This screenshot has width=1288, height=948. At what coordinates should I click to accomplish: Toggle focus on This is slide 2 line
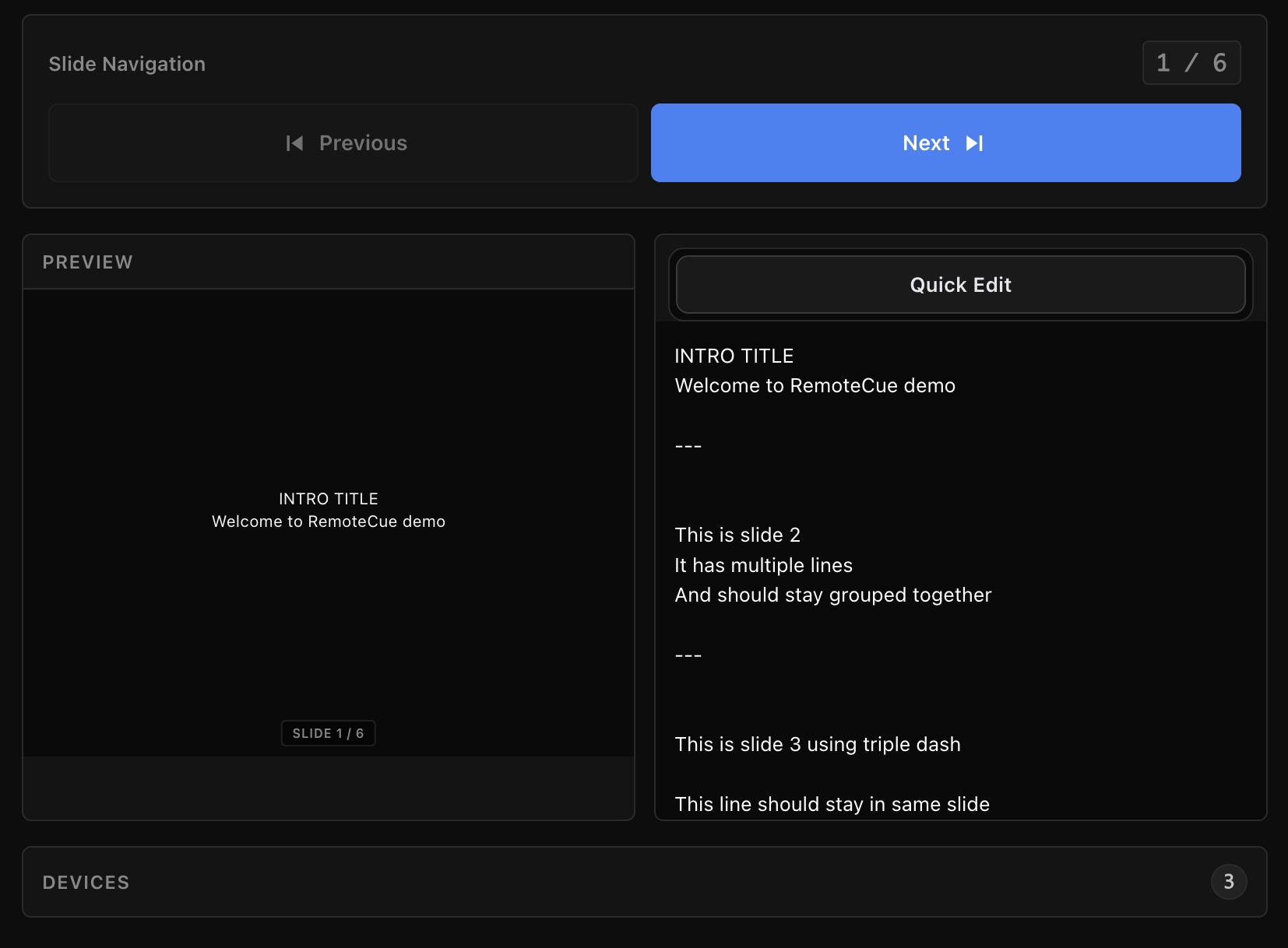click(x=737, y=535)
